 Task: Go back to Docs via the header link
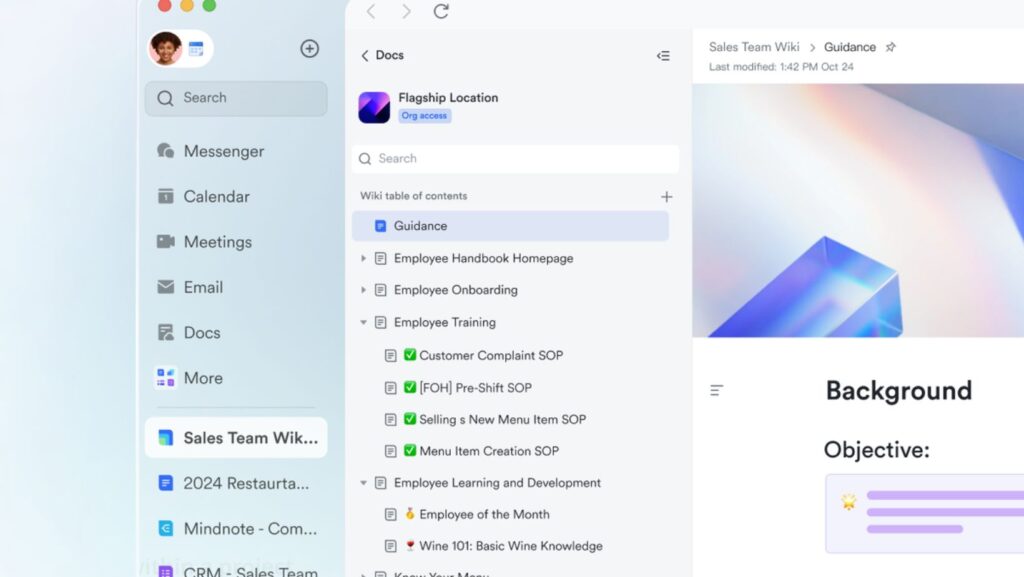382,56
